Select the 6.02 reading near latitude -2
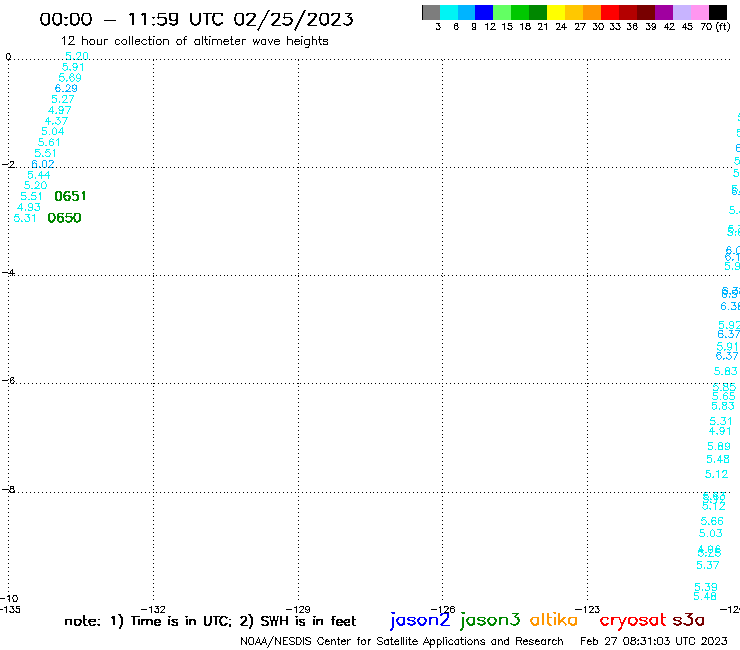Viewport: 740px width, 650px height. click(x=42, y=164)
